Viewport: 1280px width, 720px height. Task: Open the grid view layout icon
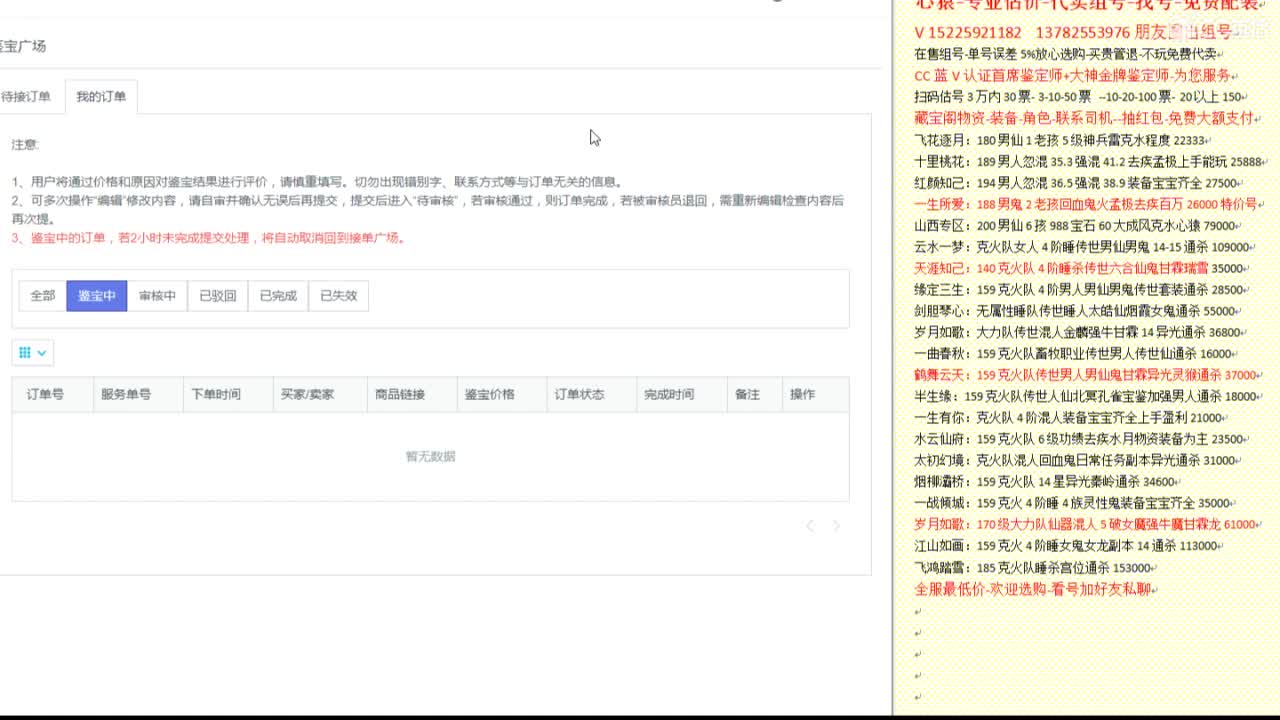point(25,352)
